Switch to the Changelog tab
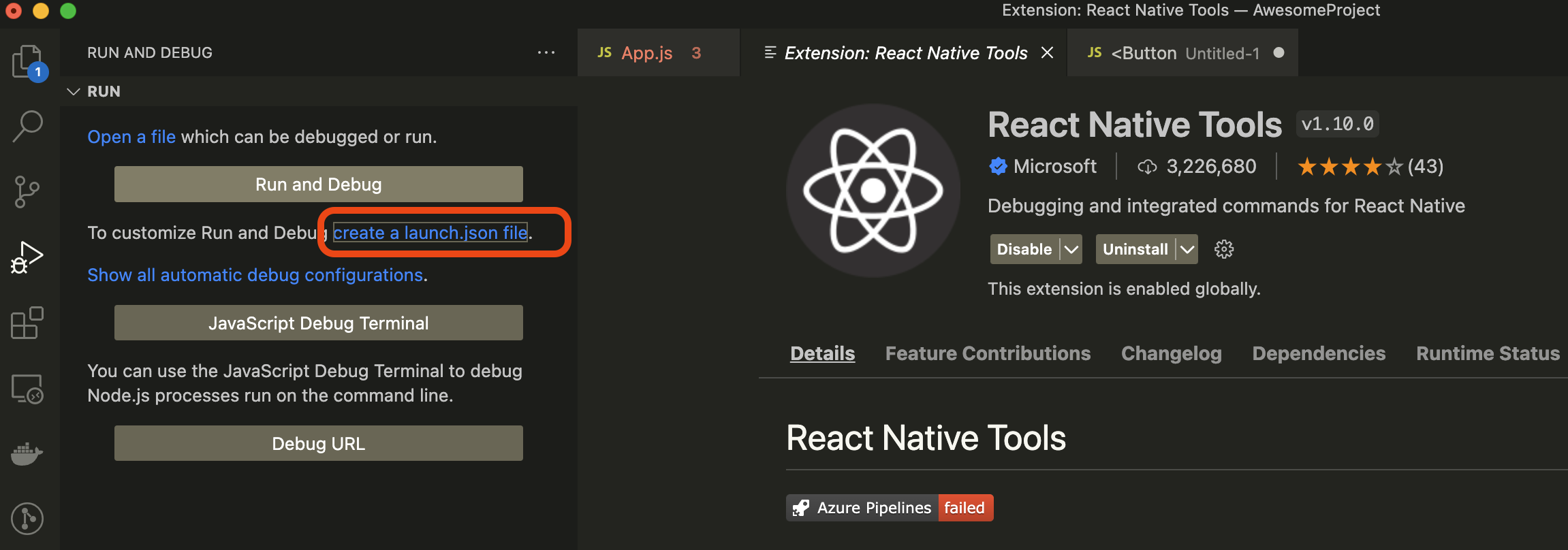Screen dimensions: 1568x550 [1171, 353]
